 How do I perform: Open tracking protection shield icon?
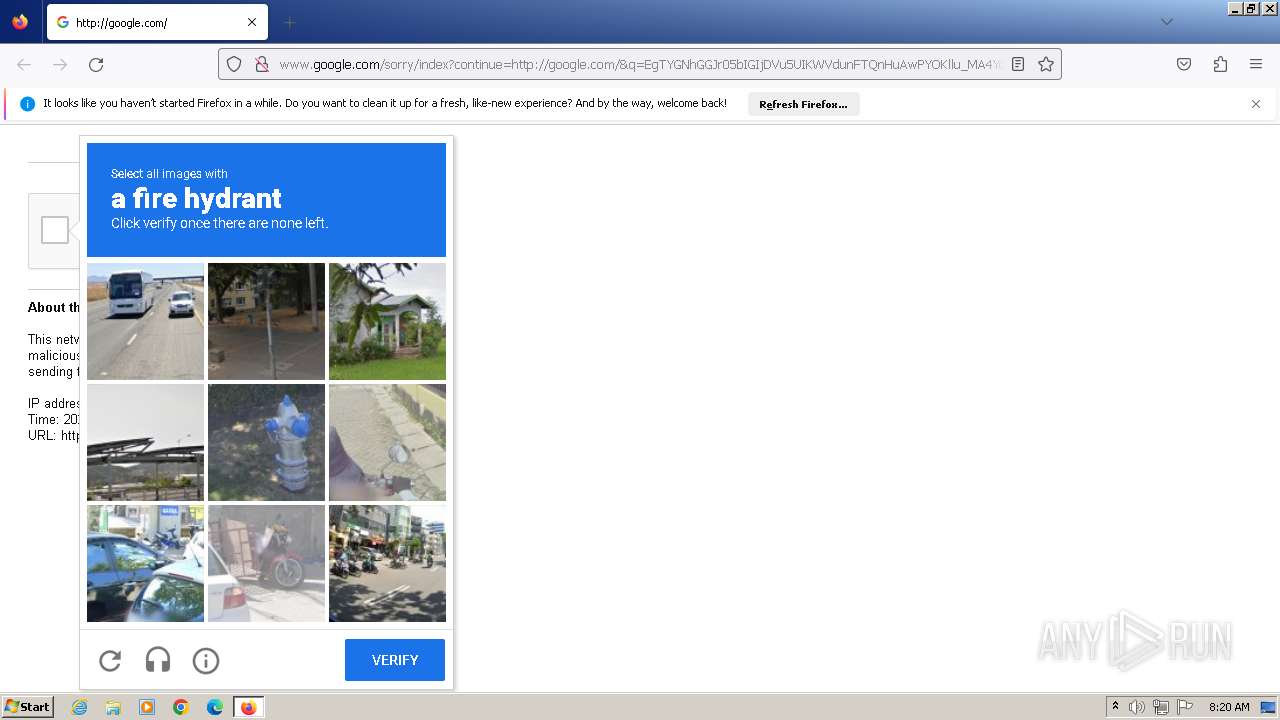coord(234,64)
